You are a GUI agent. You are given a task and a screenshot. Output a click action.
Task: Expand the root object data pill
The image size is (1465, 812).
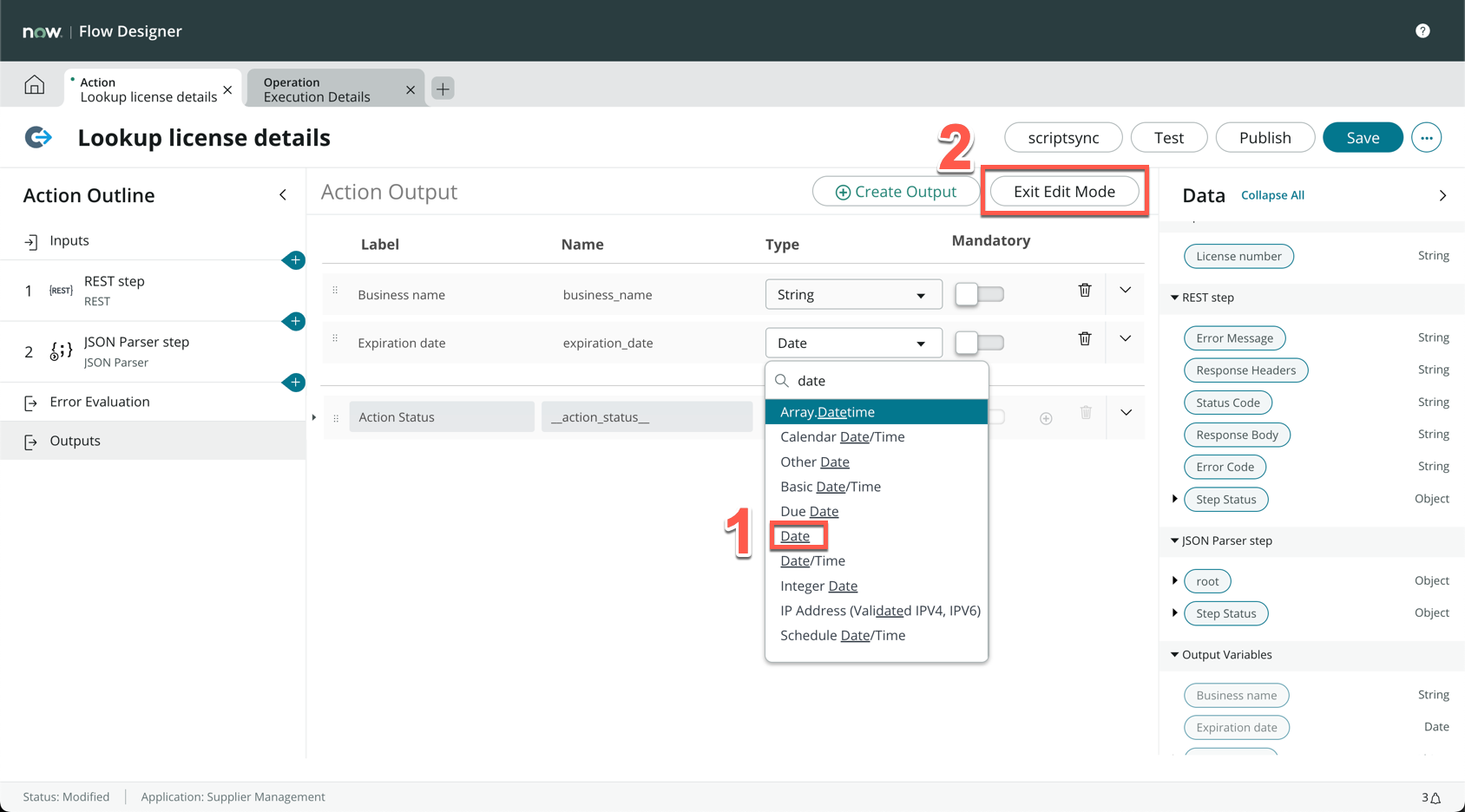(x=1175, y=580)
